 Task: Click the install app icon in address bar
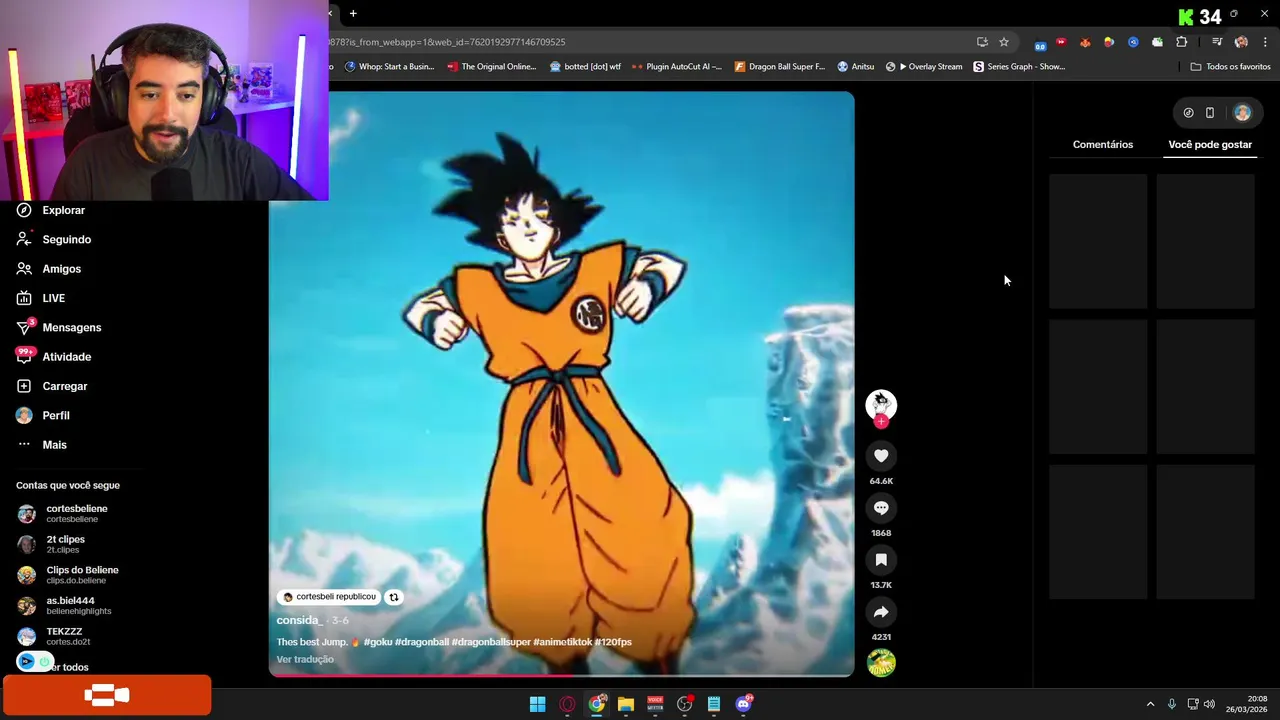pos(982,42)
